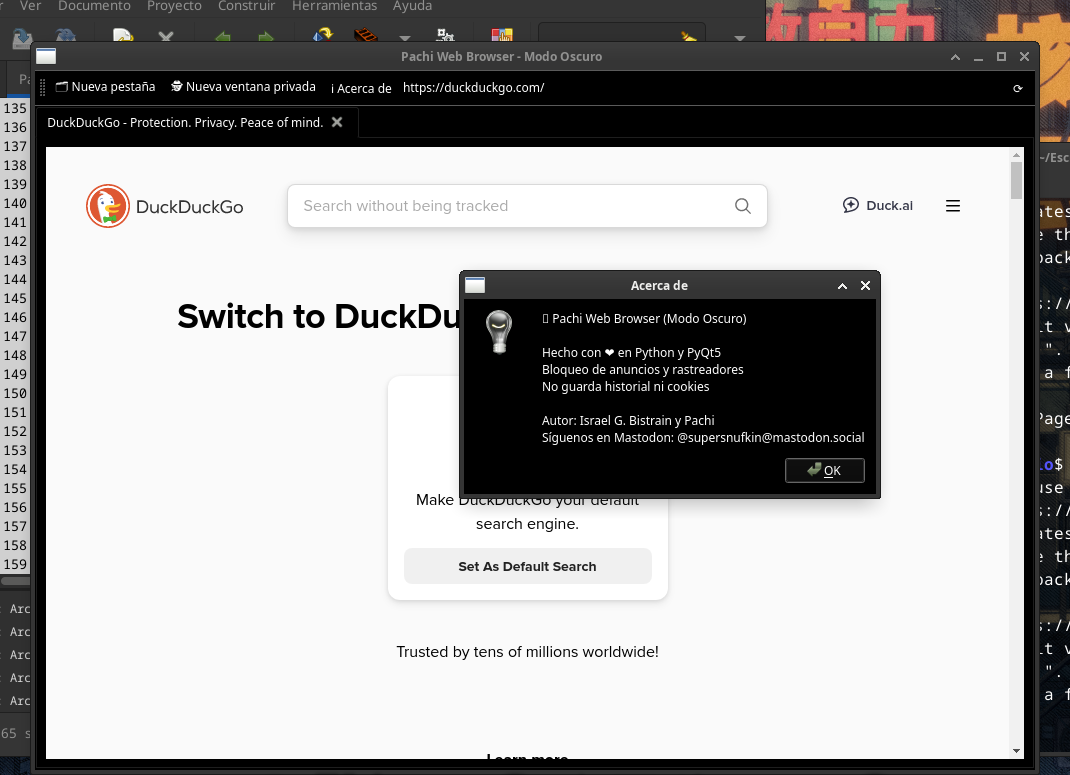The width and height of the screenshot is (1070, 775).
Task: Open the Proyecto menu in the editor
Action: coord(174,6)
